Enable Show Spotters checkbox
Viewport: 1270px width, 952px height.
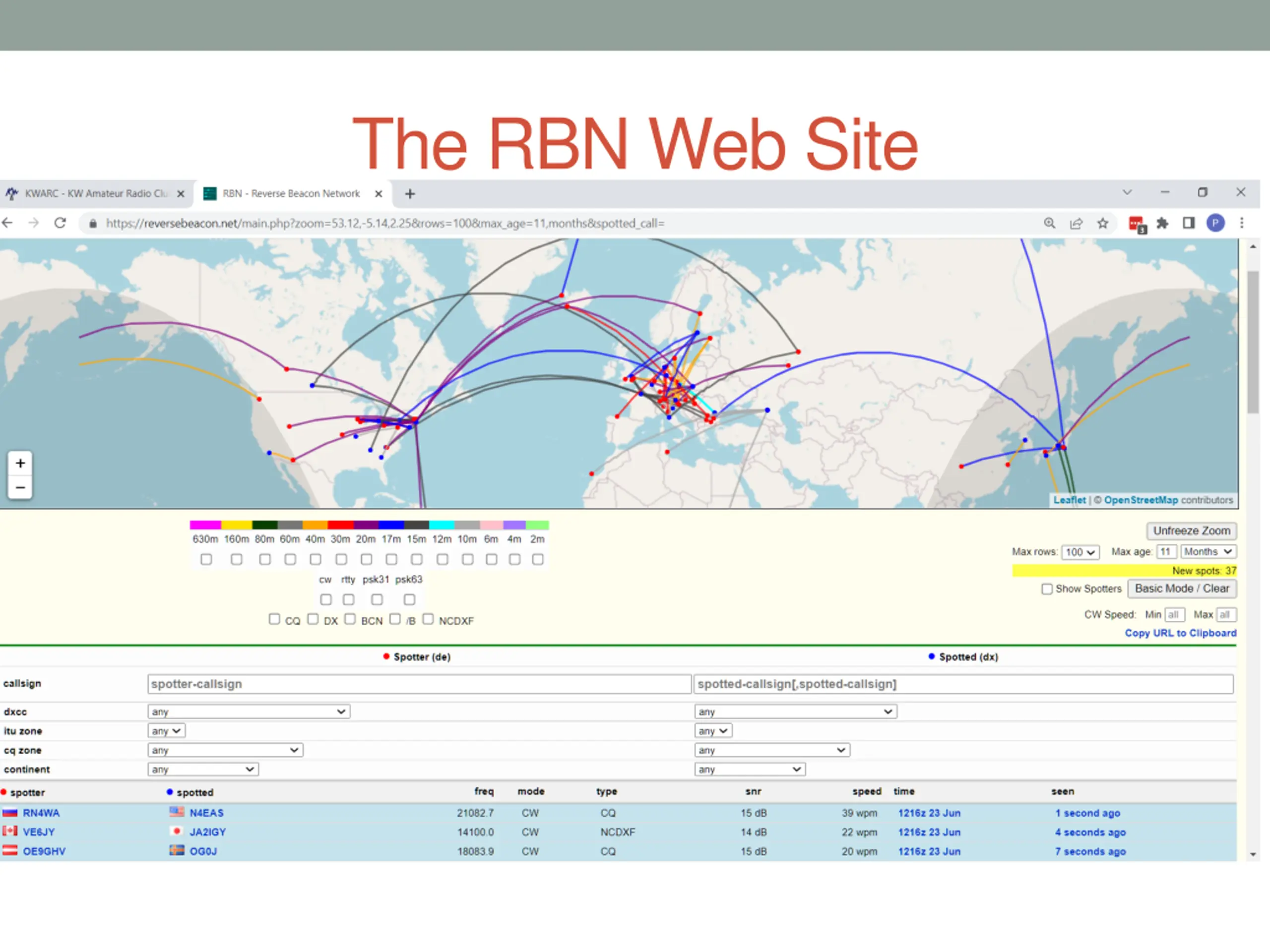(1047, 590)
